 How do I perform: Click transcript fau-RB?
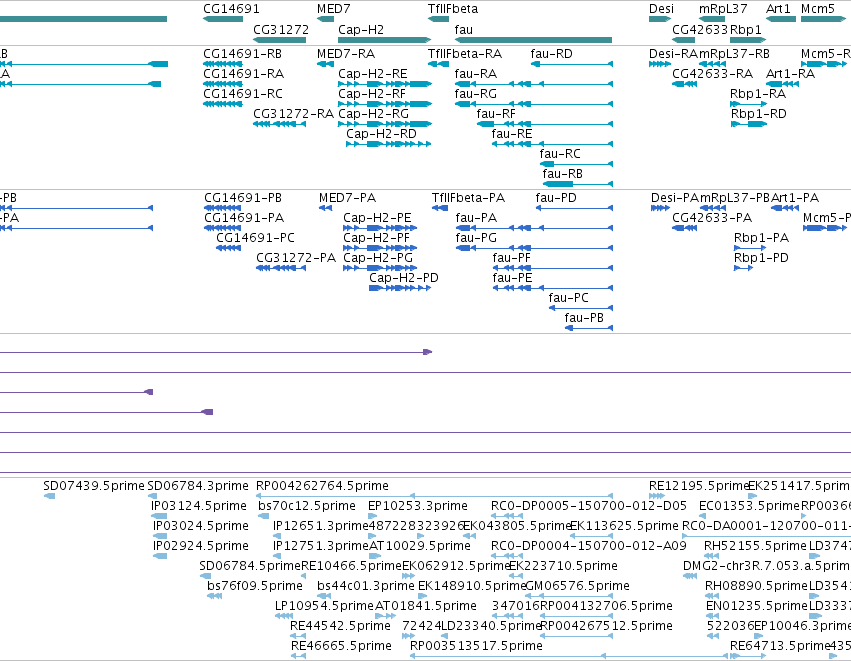click(x=563, y=174)
